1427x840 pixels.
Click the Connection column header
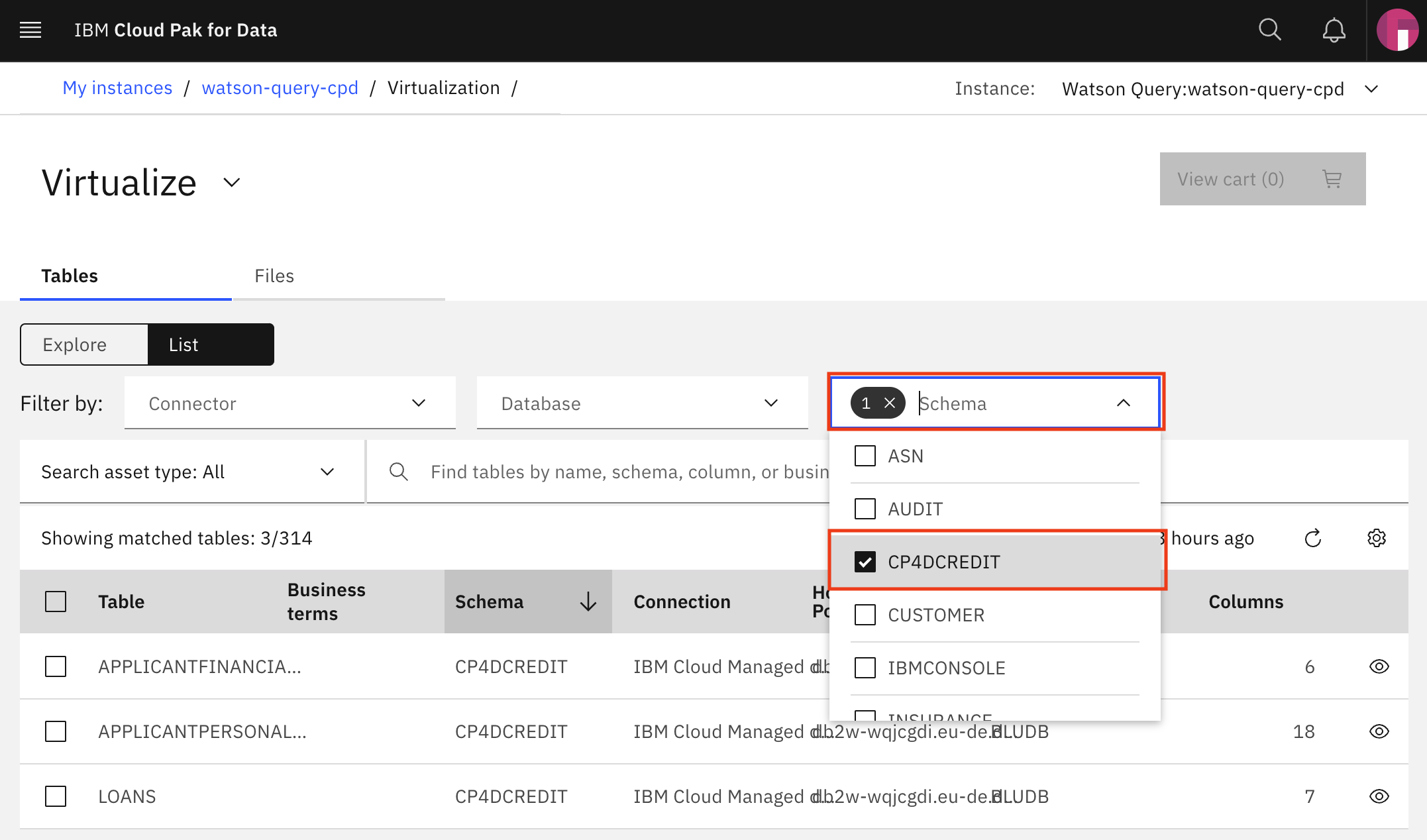tap(682, 602)
